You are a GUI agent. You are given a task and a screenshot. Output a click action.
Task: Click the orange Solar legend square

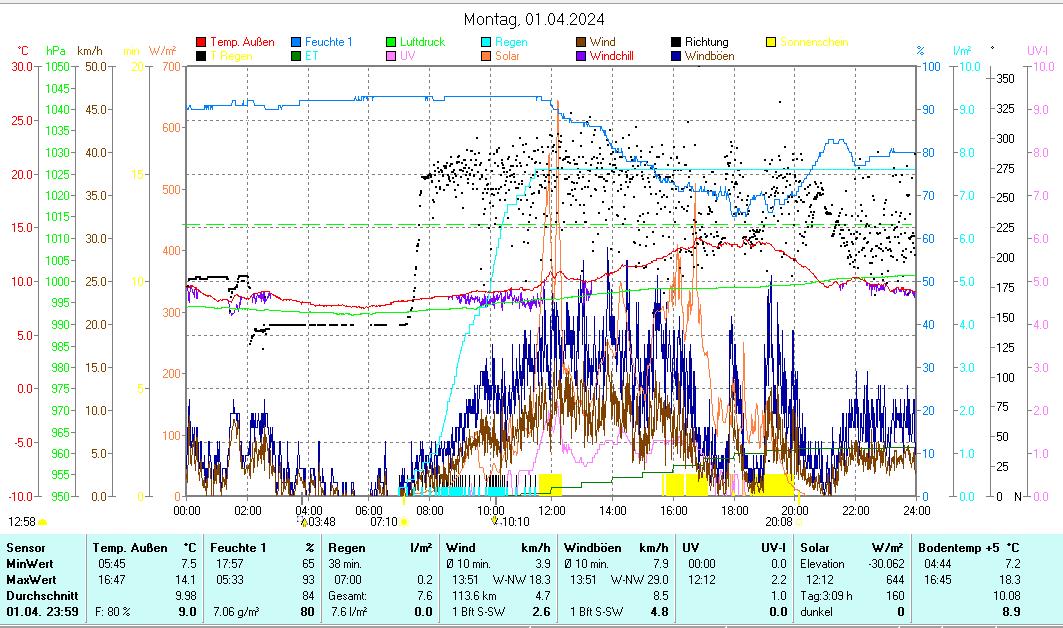pyautogui.click(x=486, y=56)
